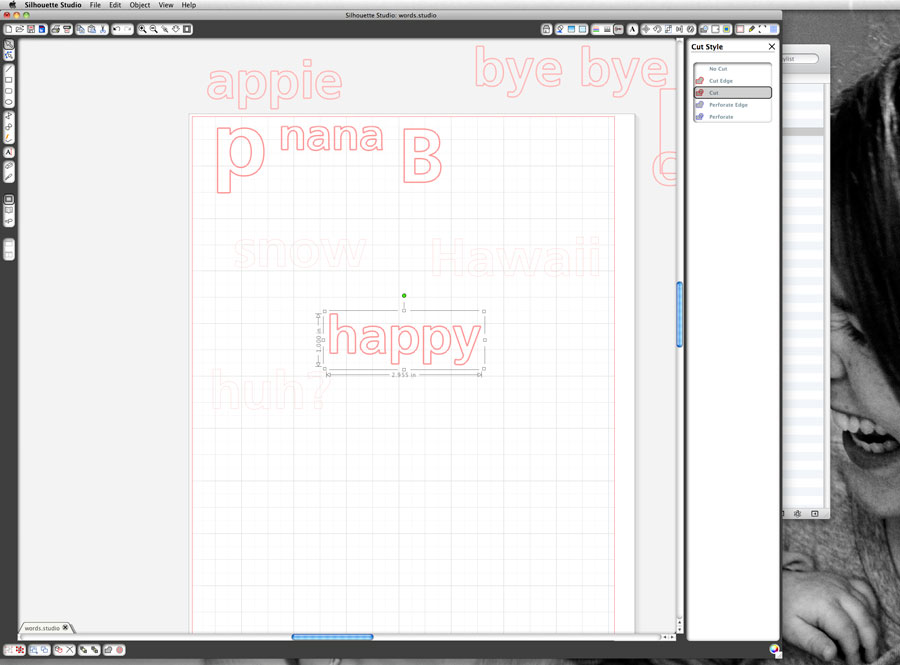
Task: Zoom out with the magnifier minus icon
Action: pyautogui.click(x=153, y=29)
